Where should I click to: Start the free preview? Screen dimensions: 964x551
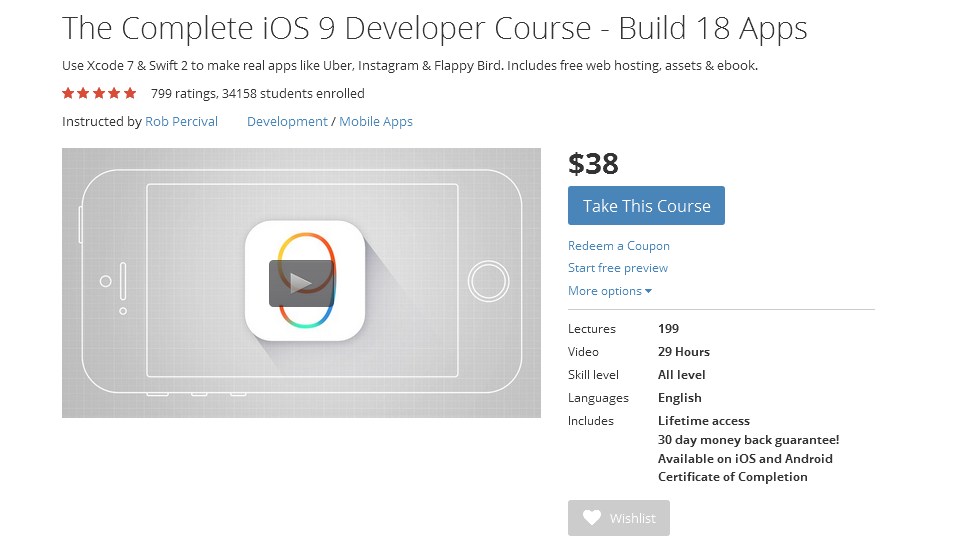click(618, 268)
